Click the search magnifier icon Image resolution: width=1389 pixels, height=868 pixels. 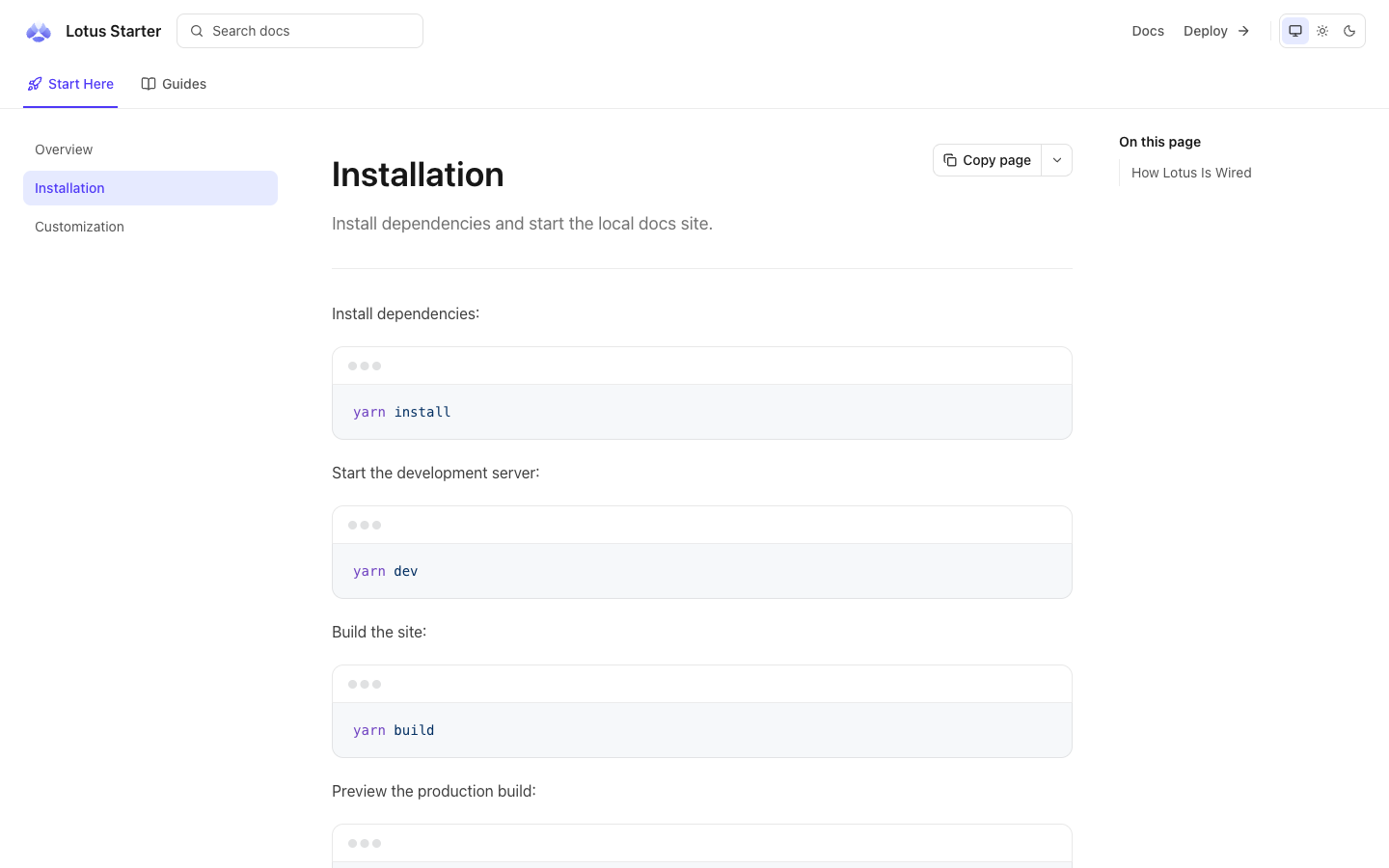[197, 31]
